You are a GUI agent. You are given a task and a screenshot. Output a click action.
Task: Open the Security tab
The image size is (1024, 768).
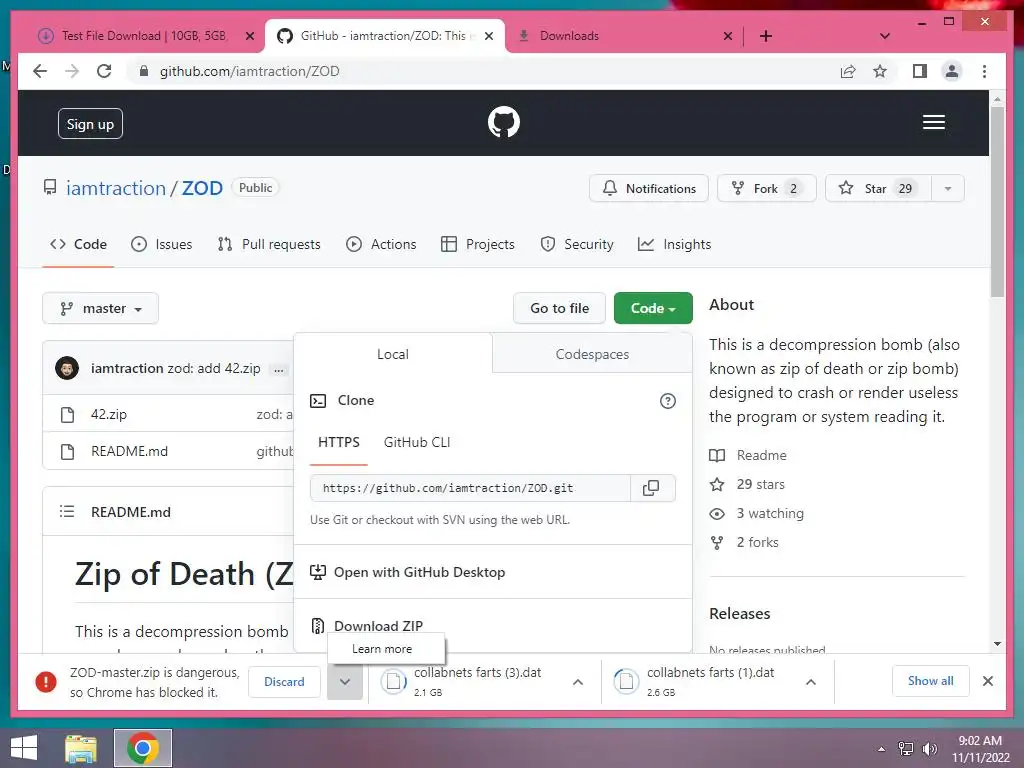(577, 244)
